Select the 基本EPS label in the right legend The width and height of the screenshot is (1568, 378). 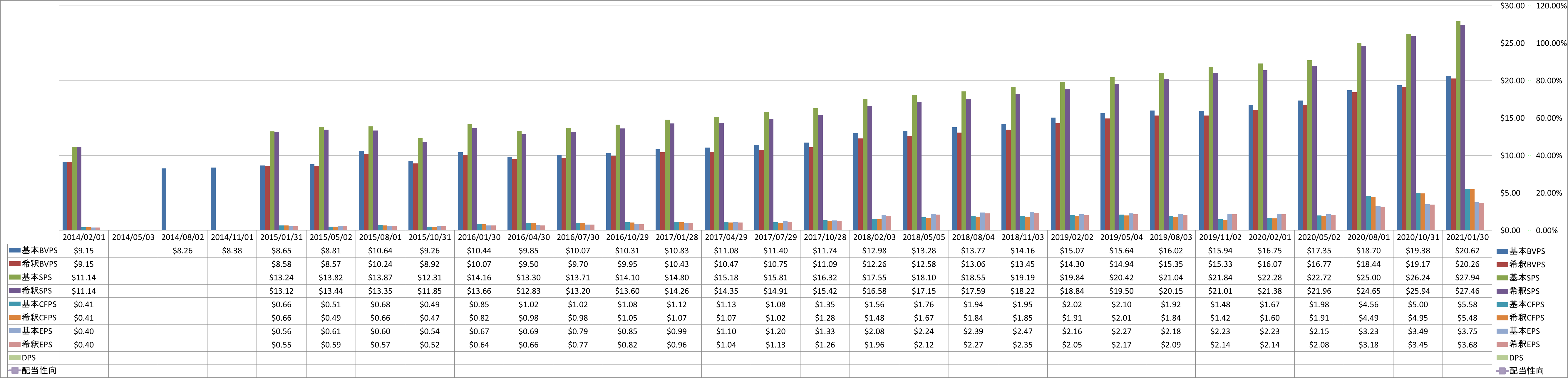(1524, 331)
